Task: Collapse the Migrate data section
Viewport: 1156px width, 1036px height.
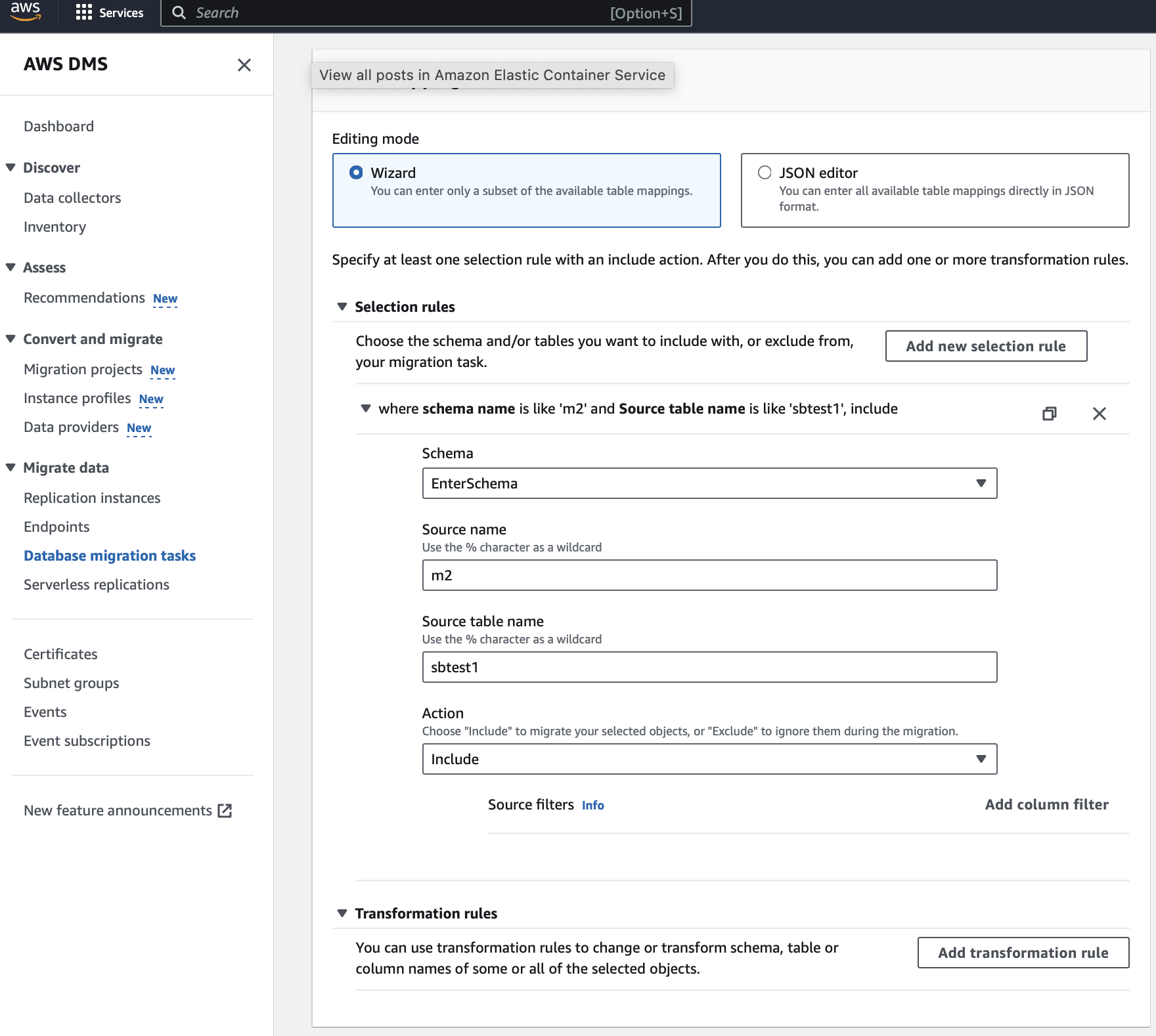Action: coord(11,467)
